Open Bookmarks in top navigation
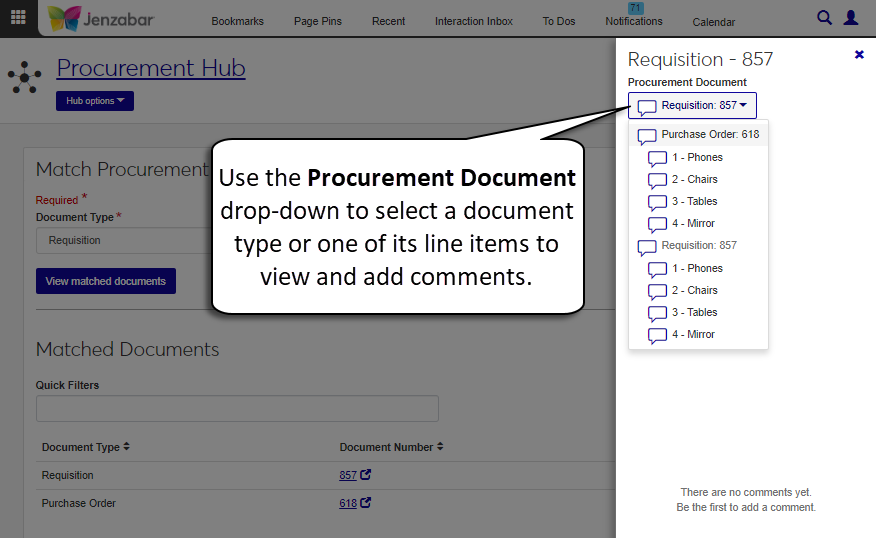The height and width of the screenshot is (538, 876). 237,21
